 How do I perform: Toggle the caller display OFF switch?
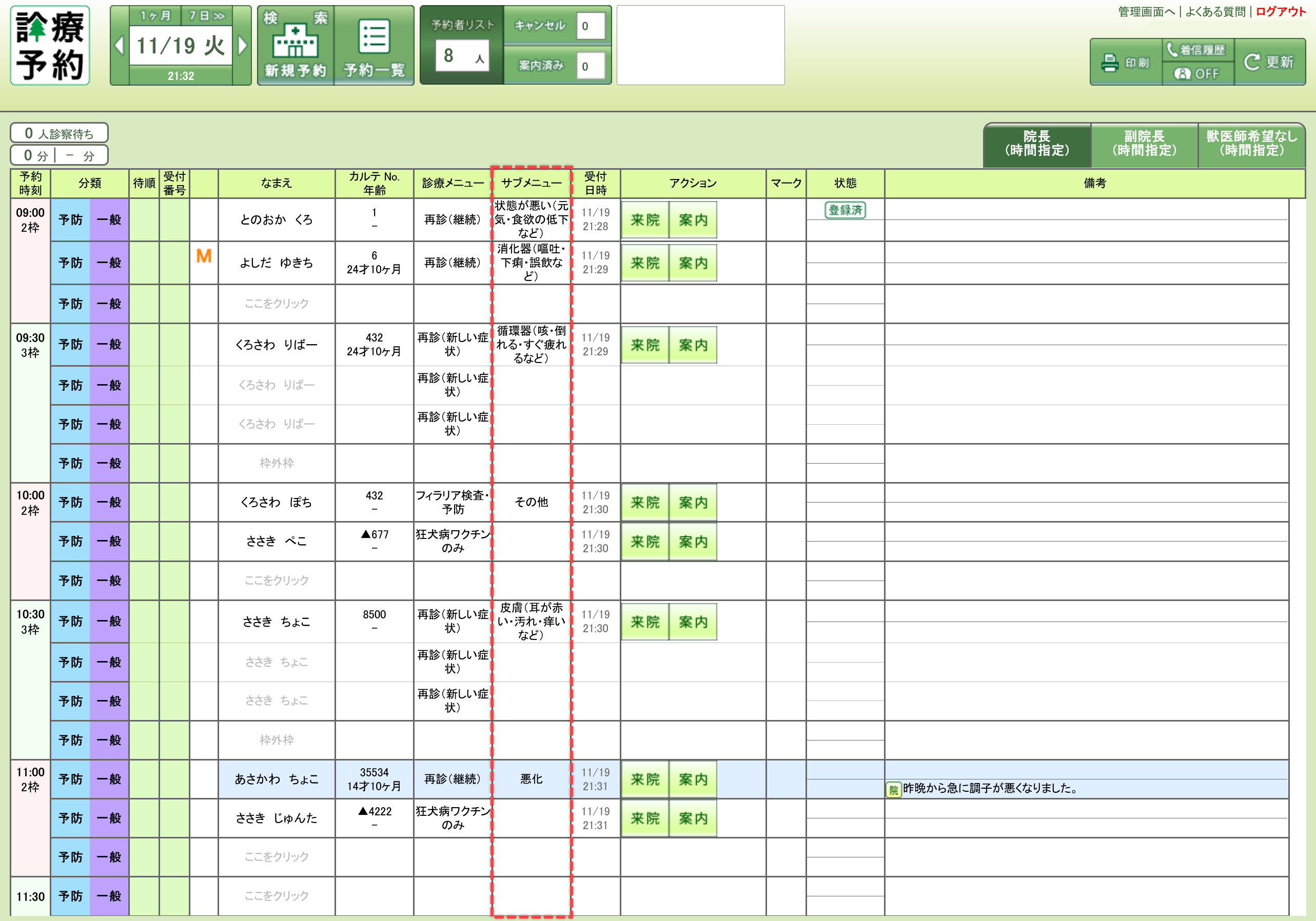point(1197,74)
